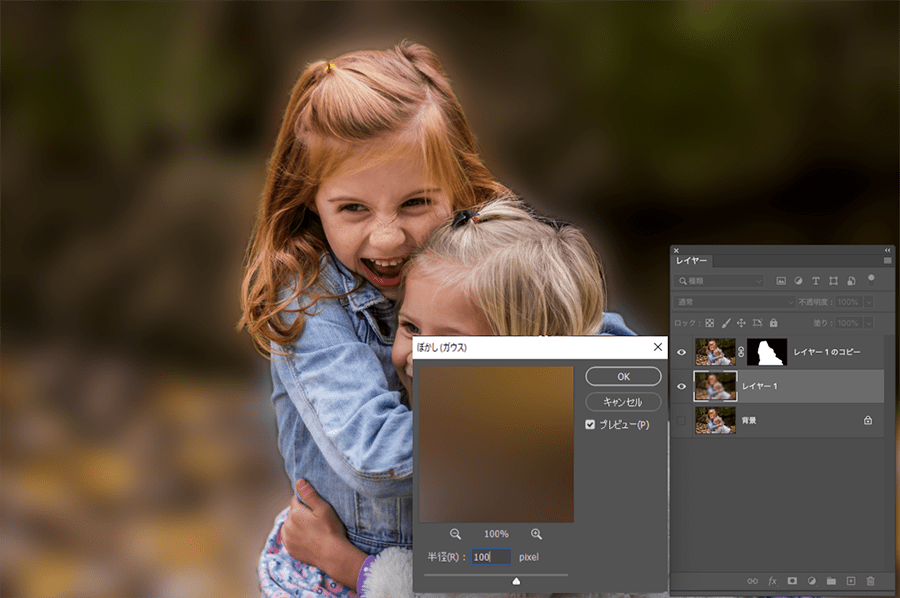The image size is (900, 598).
Task: Lock image pixels with the brush icon
Action: click(x=726, y=323)
